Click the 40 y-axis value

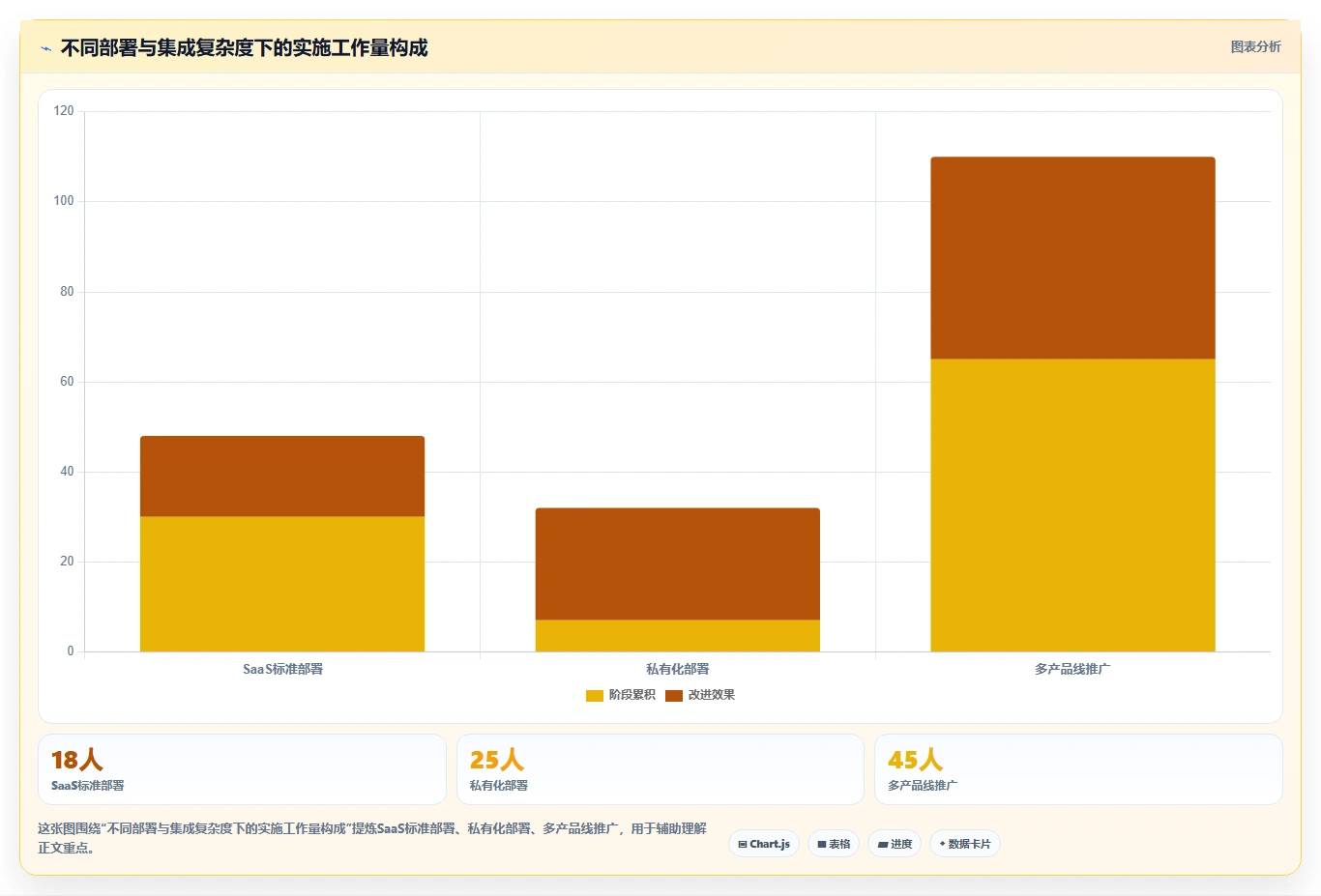[67, 471]
